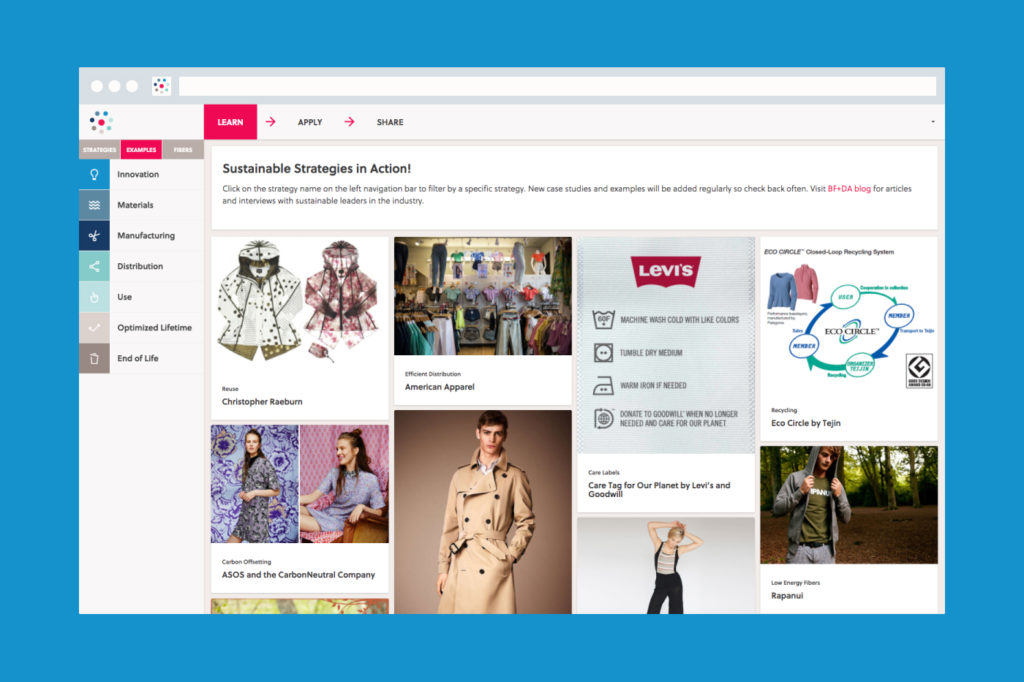Click the Sustainable Strategies in Action heading
Viewport: 1024px width, 682px height.
pyautogui.click(x=317, y=169)
